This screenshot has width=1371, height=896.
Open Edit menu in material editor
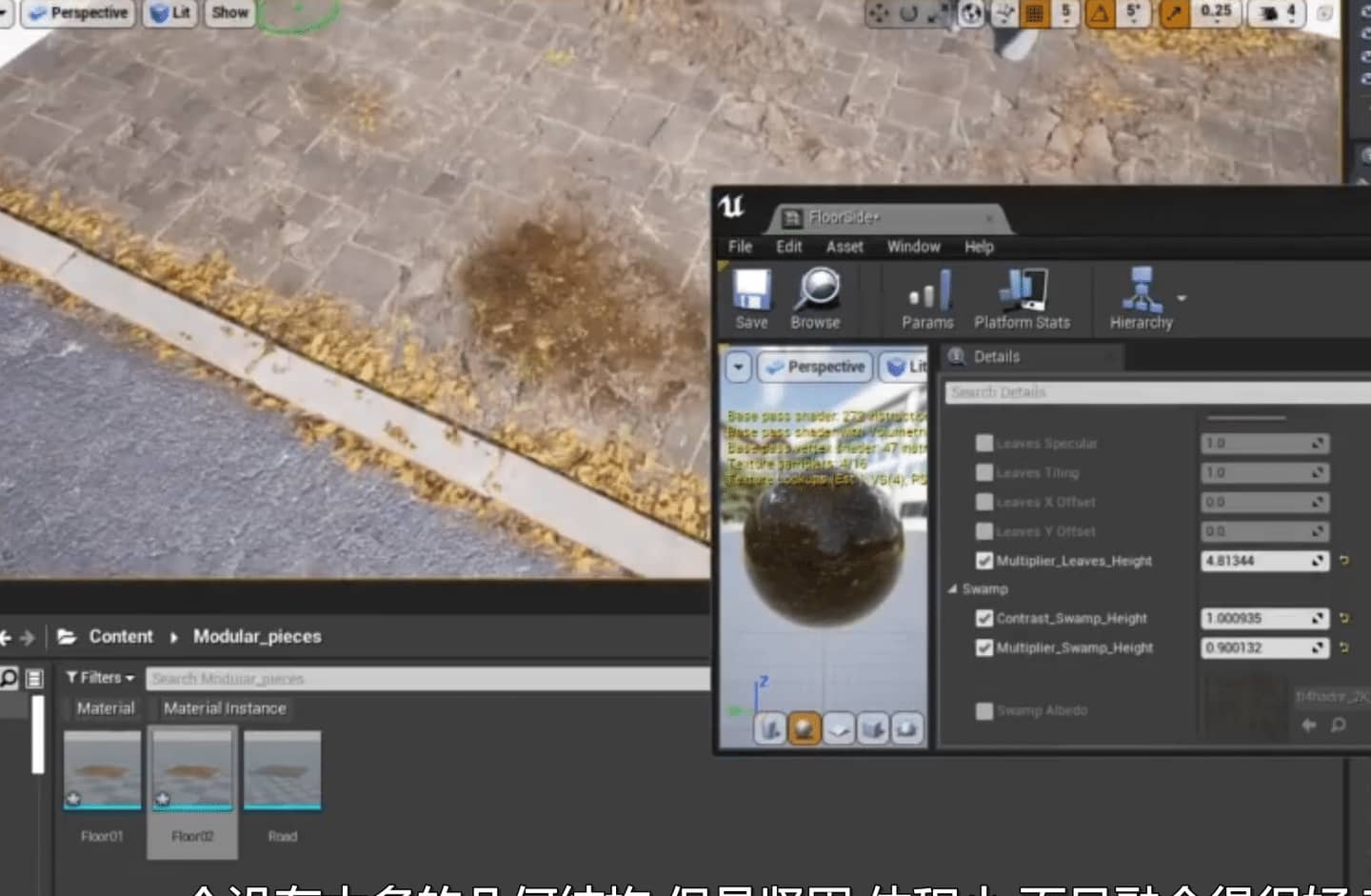789,247
